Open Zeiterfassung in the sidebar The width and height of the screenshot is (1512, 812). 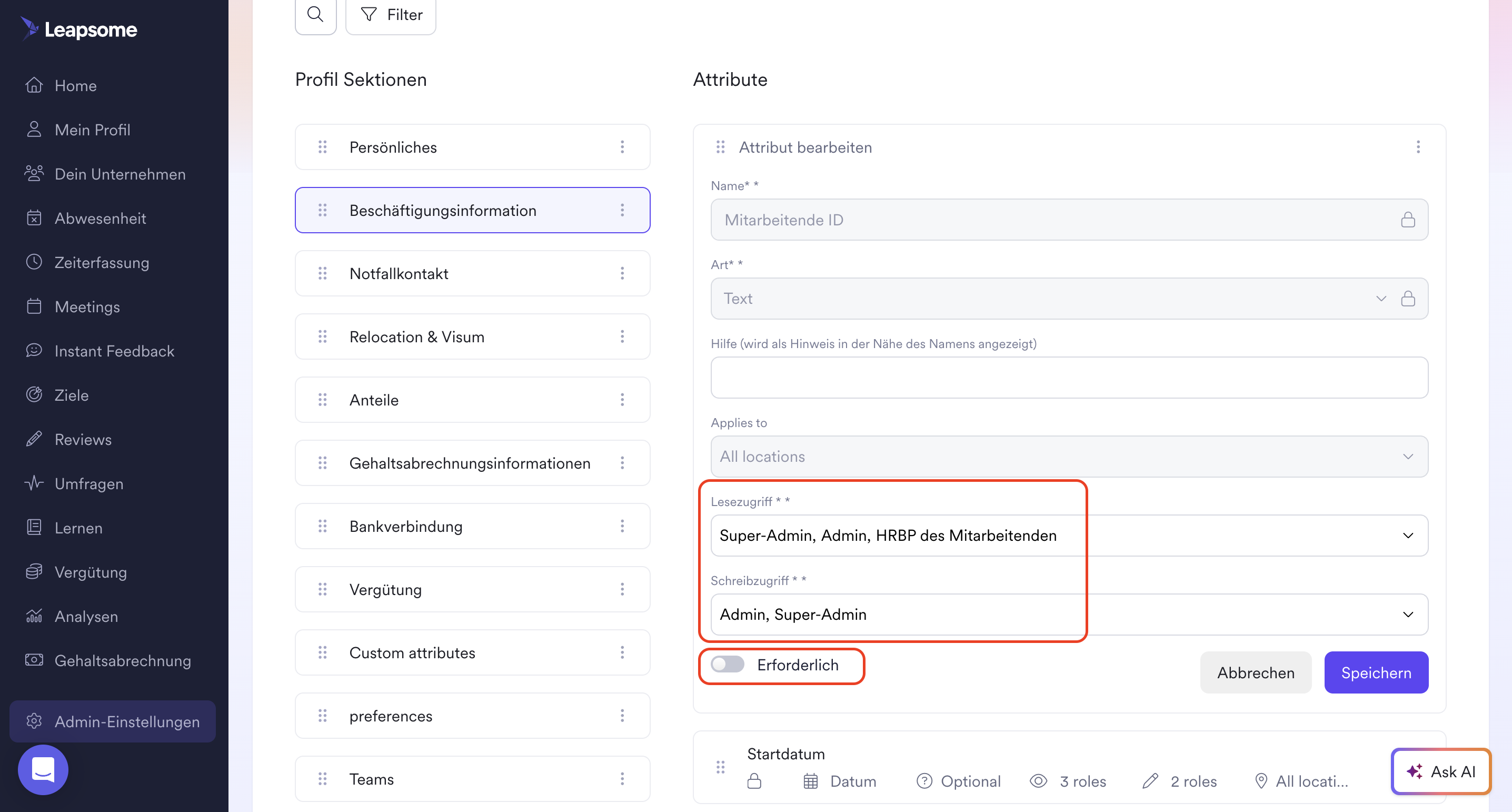(102, 262)
